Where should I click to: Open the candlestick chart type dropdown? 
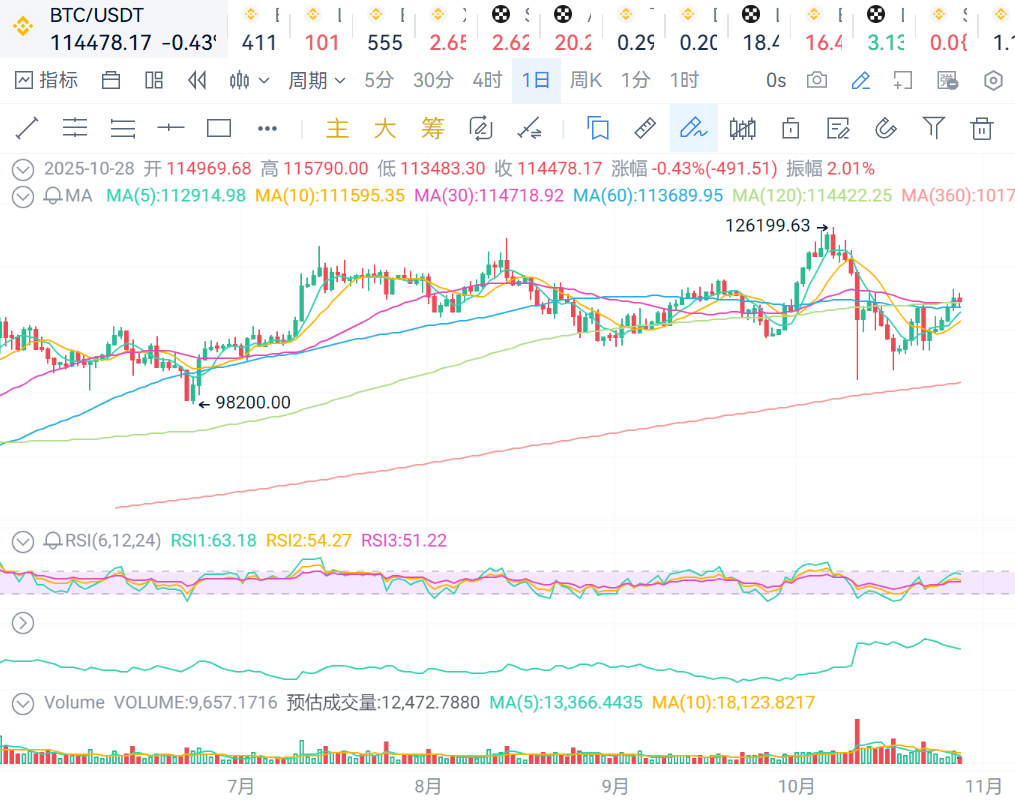(249, 80)
